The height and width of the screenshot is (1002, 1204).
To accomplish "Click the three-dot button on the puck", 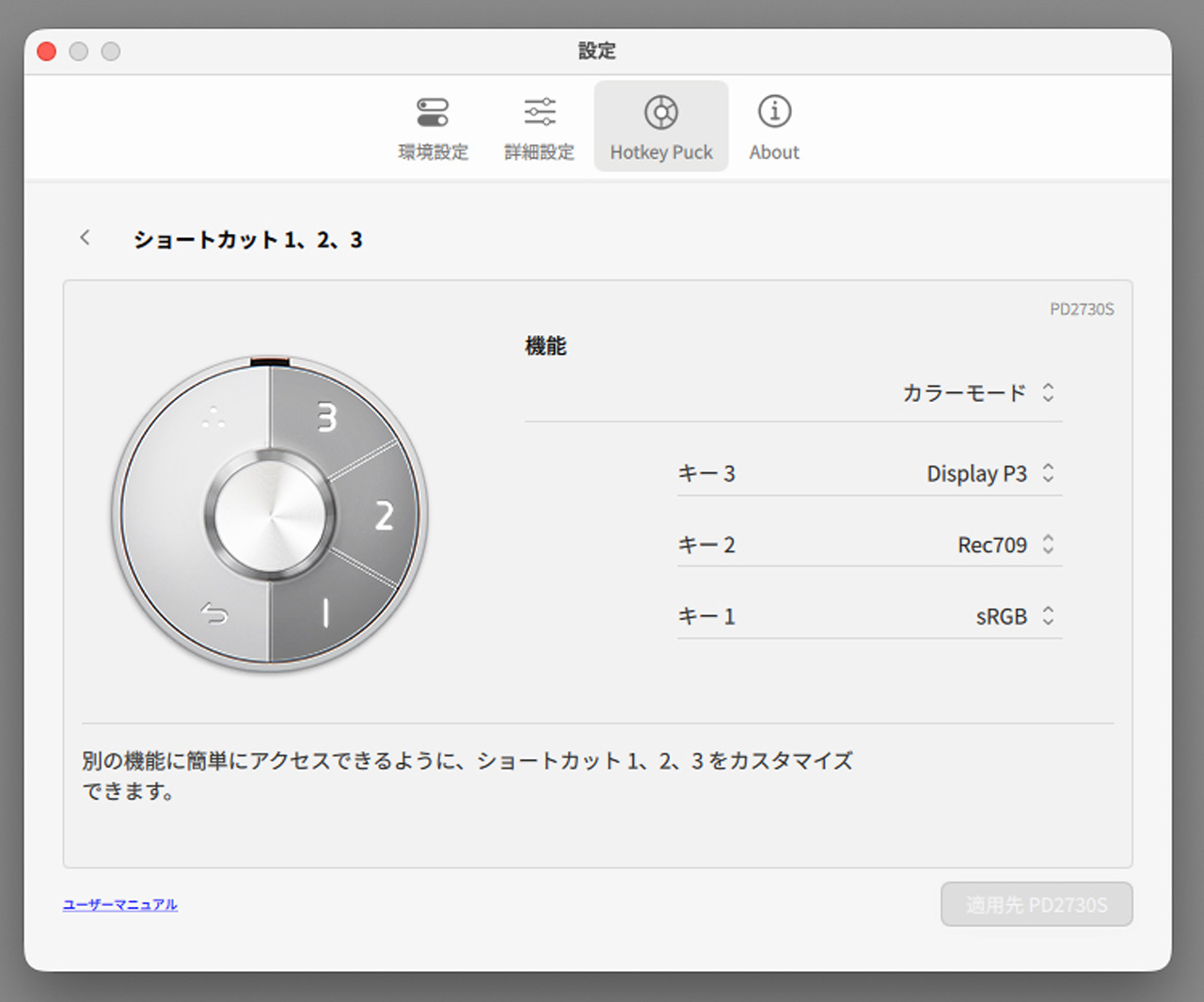I will [x=214, y=419].
